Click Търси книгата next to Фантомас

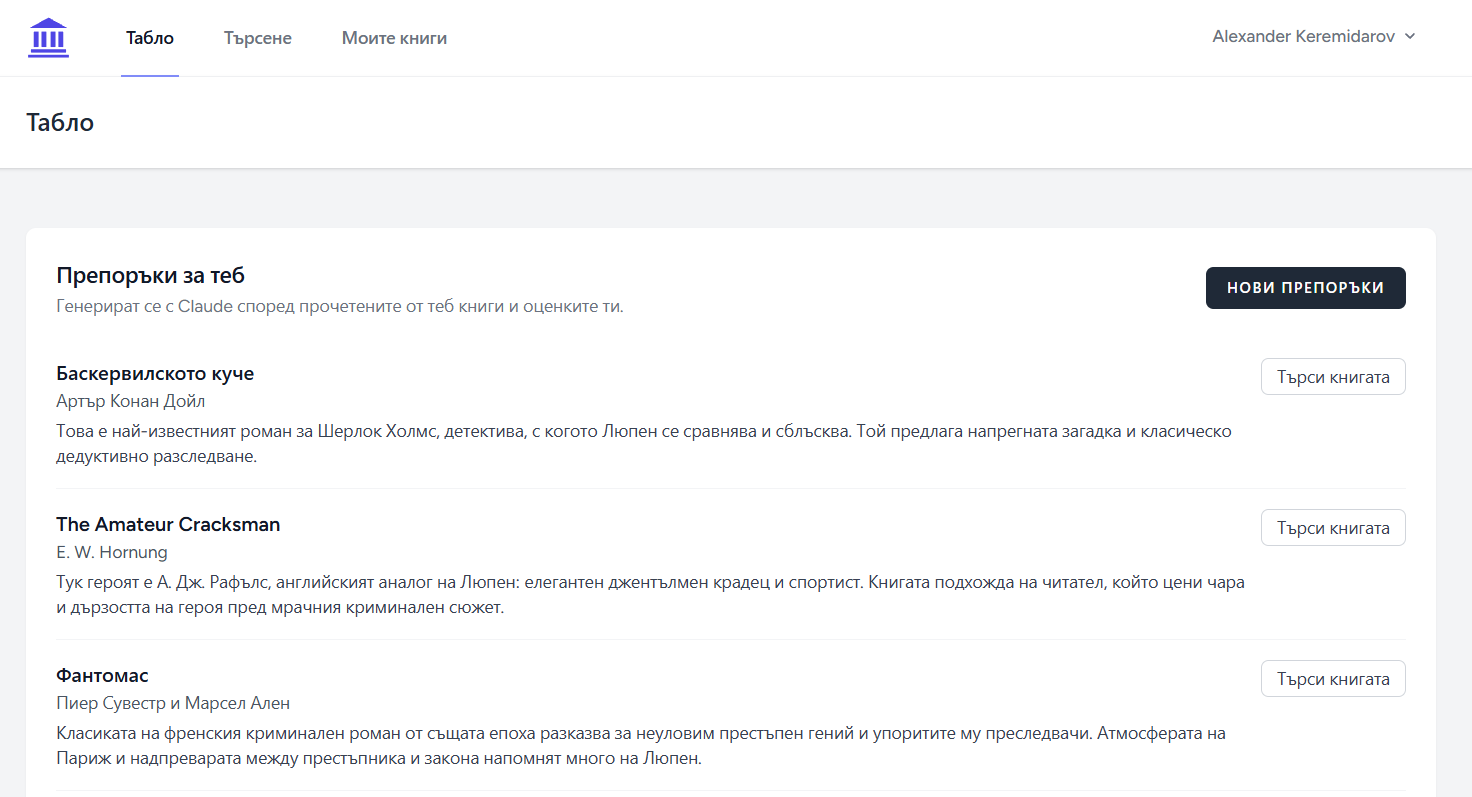pyautogui.click(x=1333, y=679)
